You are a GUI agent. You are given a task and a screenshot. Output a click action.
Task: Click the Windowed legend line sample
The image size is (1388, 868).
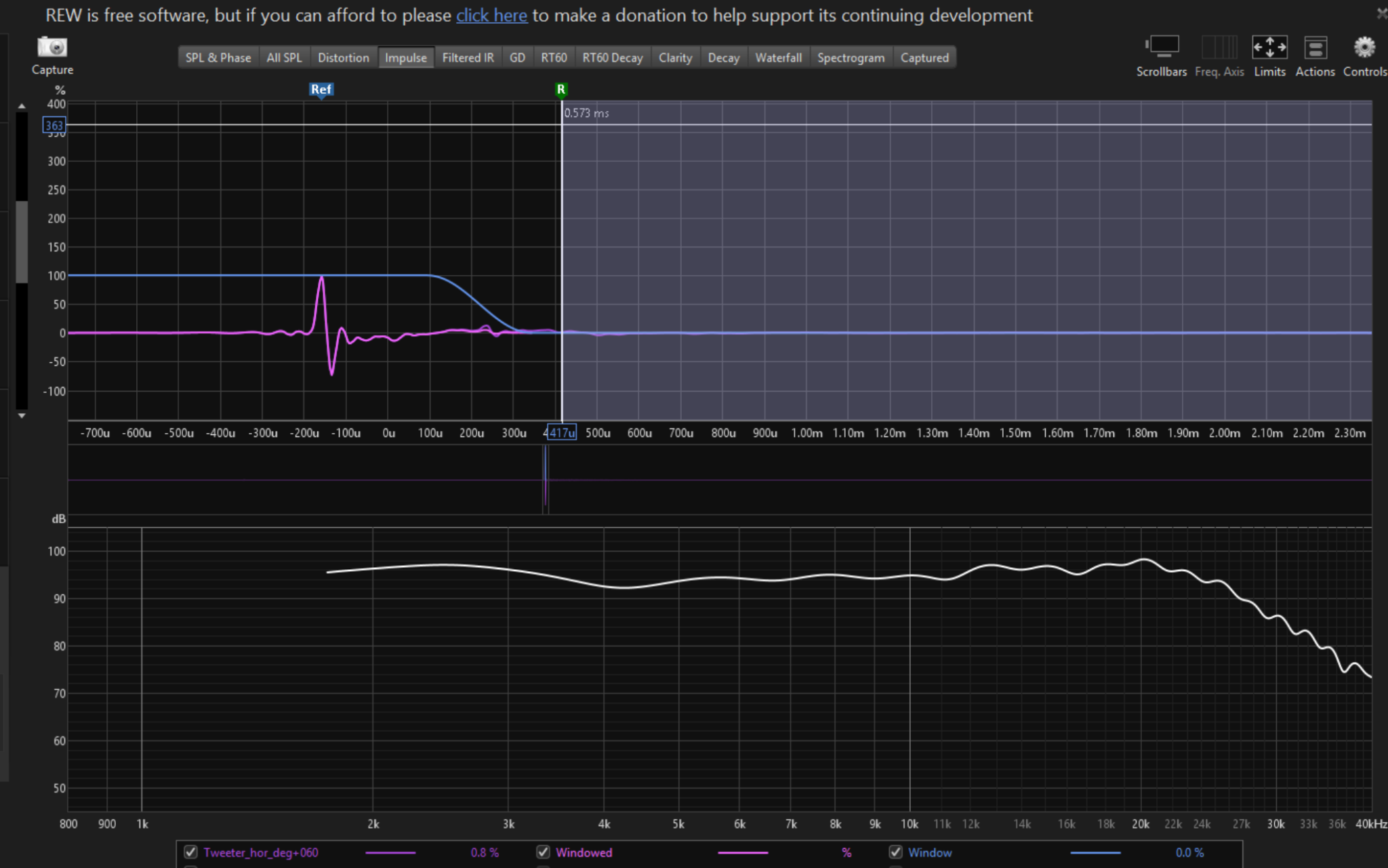pyautogui.click(x=743, y=852)
